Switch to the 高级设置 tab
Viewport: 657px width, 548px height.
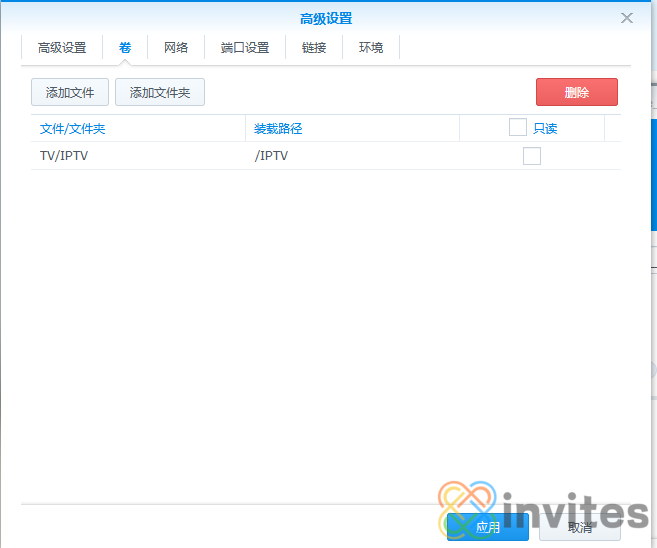click(62, 48)
